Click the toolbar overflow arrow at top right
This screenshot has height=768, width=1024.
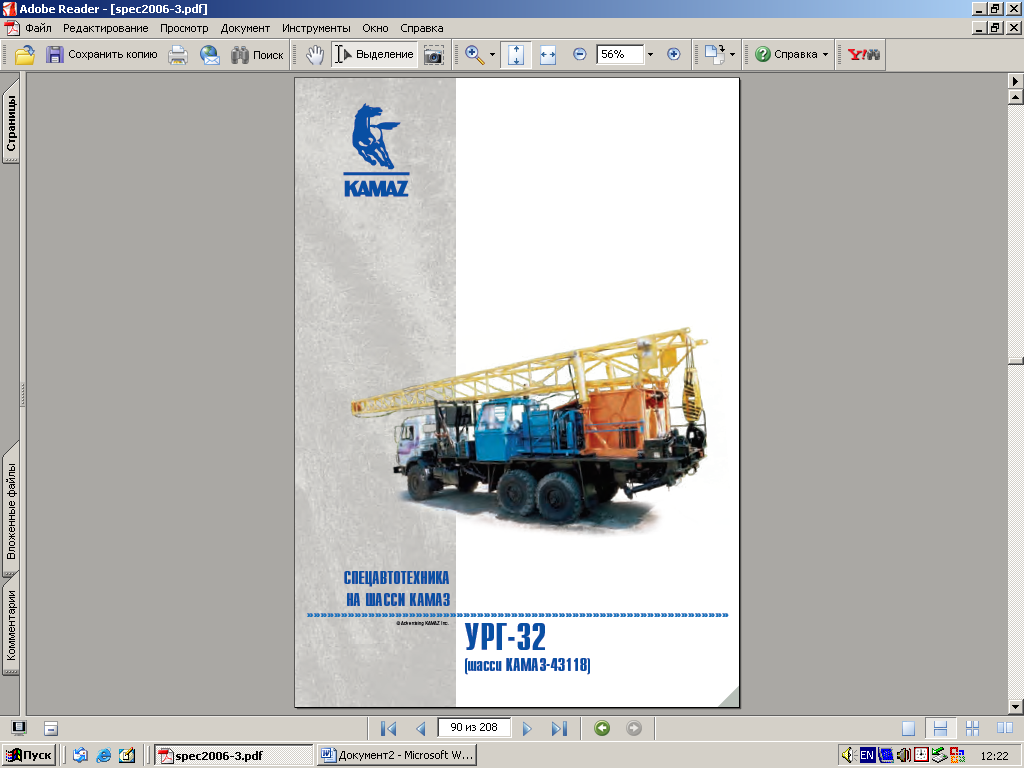1015,81
